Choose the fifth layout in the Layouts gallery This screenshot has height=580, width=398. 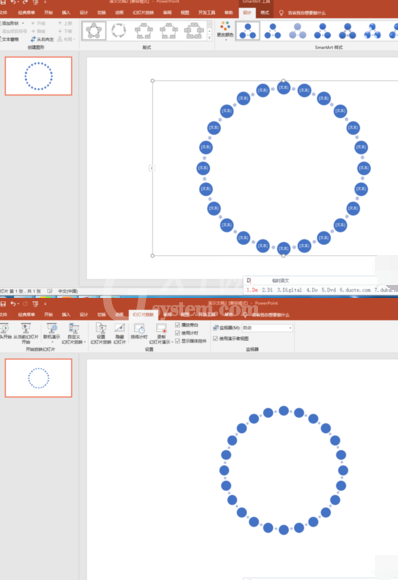[194, 31]
